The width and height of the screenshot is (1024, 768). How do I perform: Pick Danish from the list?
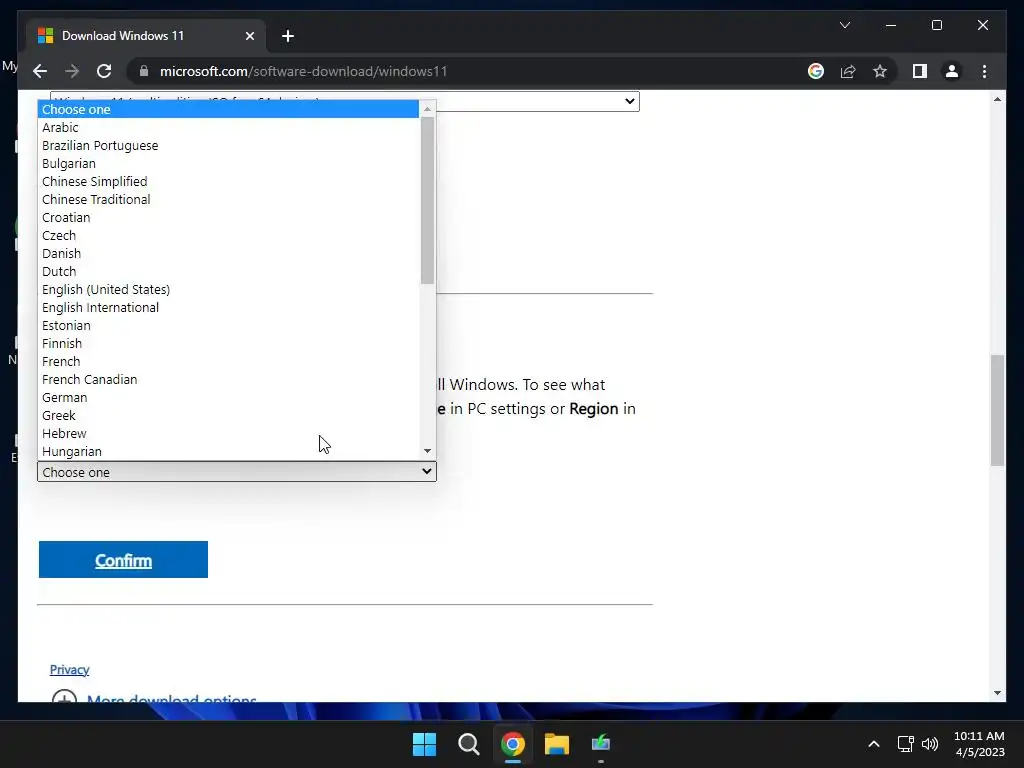[x=228, y=253]
